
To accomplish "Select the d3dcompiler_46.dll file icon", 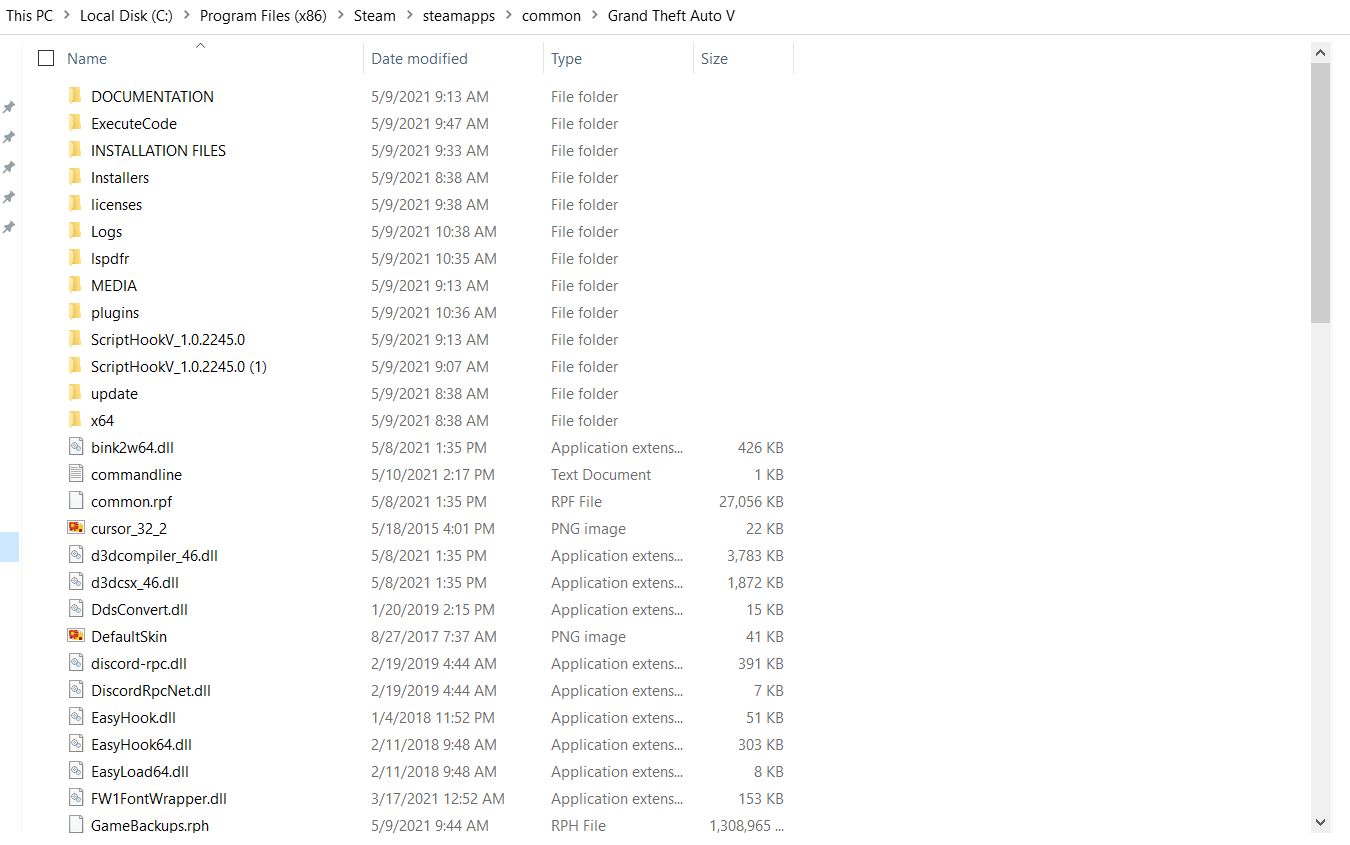I will (x=75, y=555).
